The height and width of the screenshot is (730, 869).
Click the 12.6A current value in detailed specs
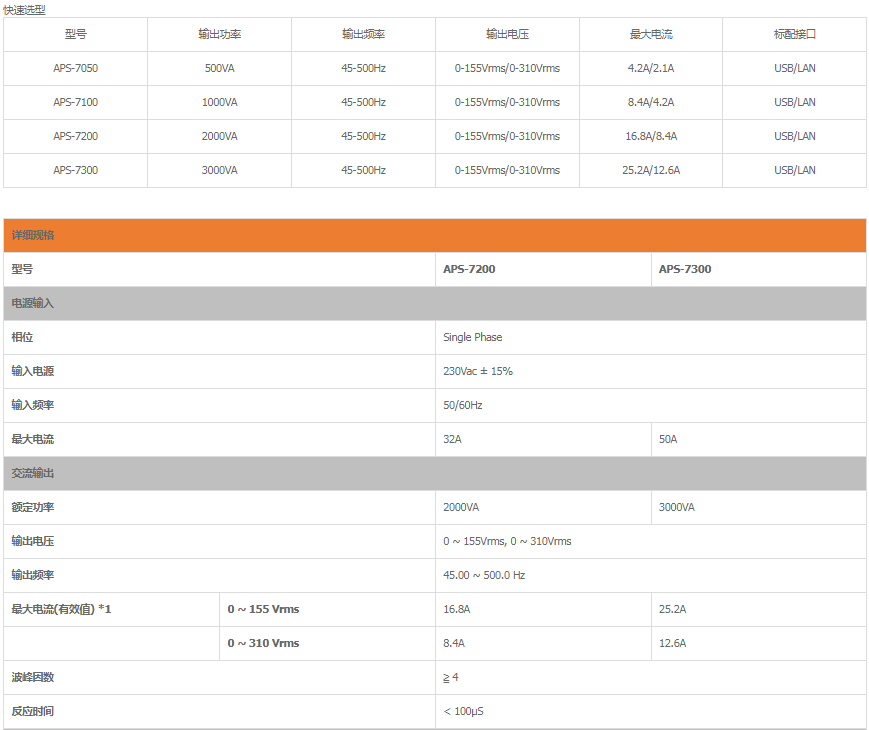(x=672, y=643)
